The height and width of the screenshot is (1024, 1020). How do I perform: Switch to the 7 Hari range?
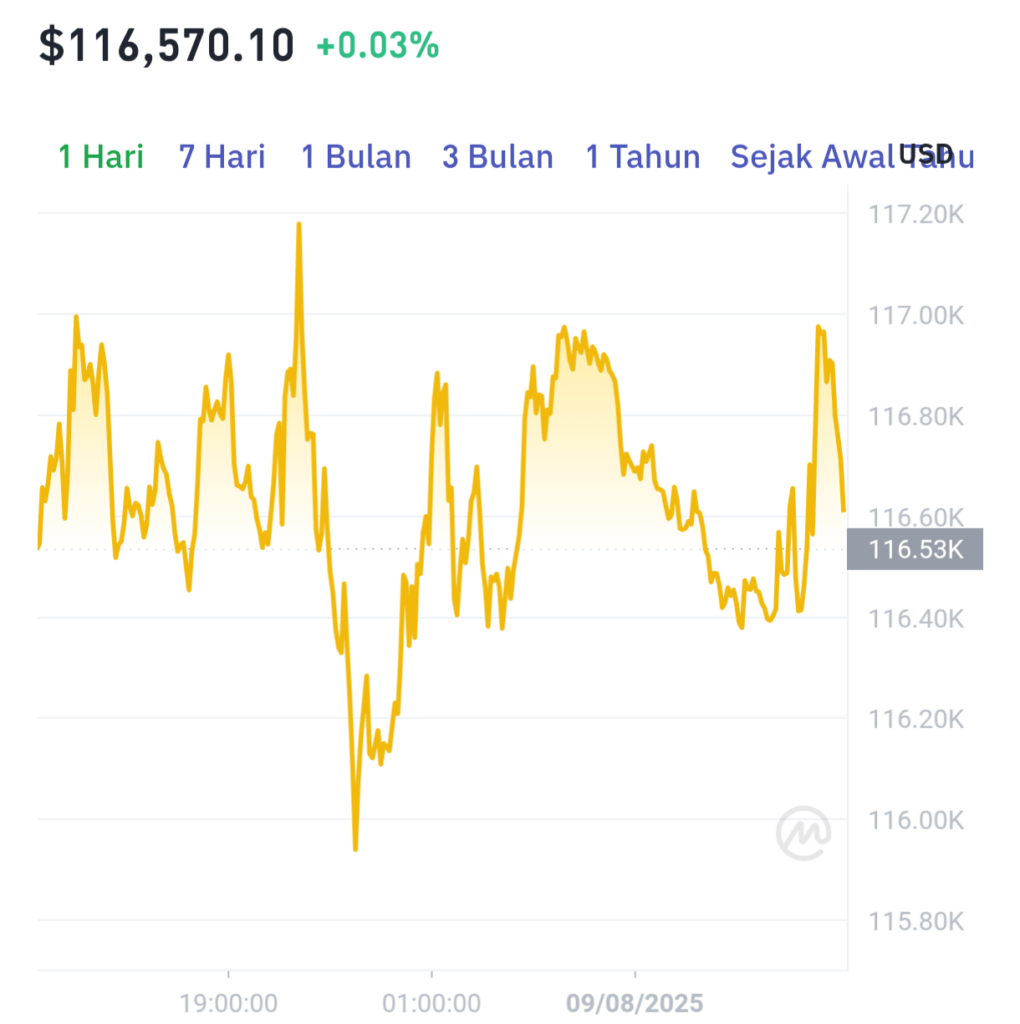(x=222, y=157)
